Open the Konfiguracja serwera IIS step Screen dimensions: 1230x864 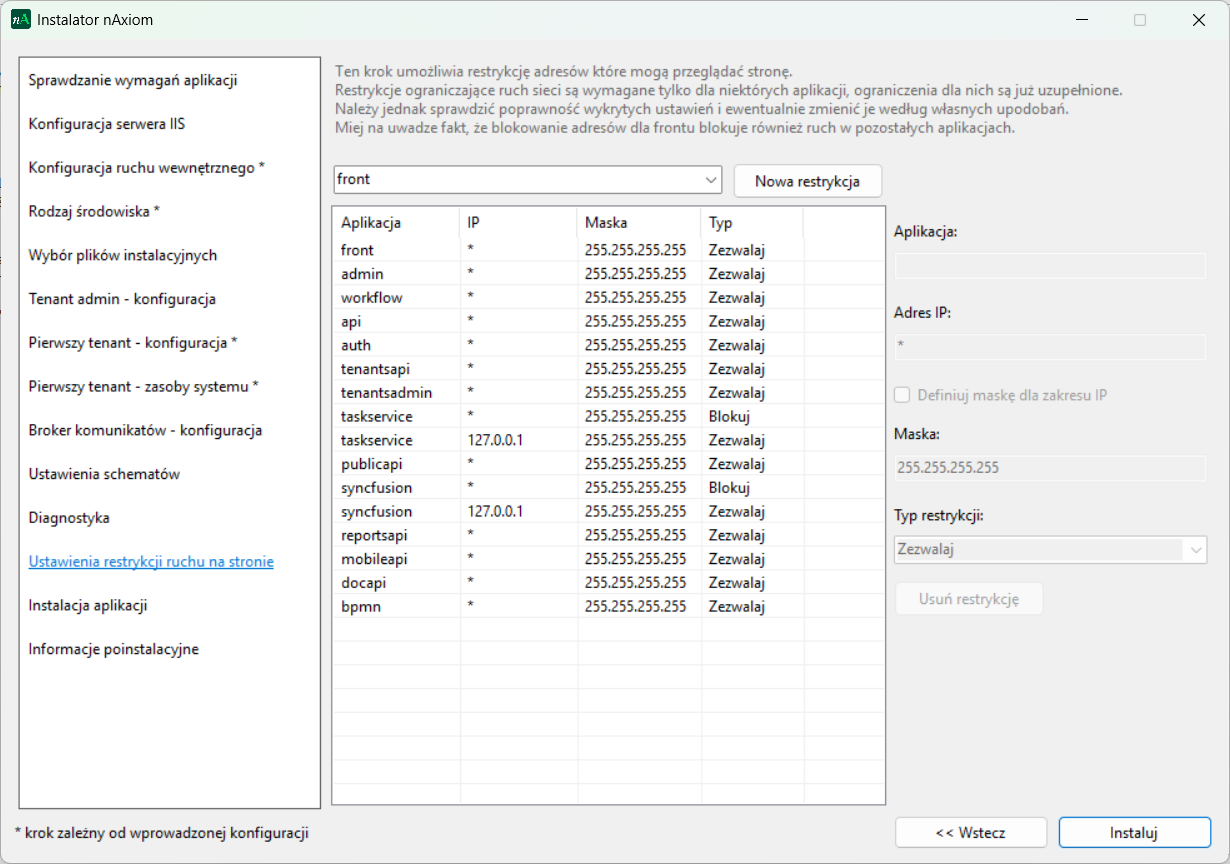point(107,124)
